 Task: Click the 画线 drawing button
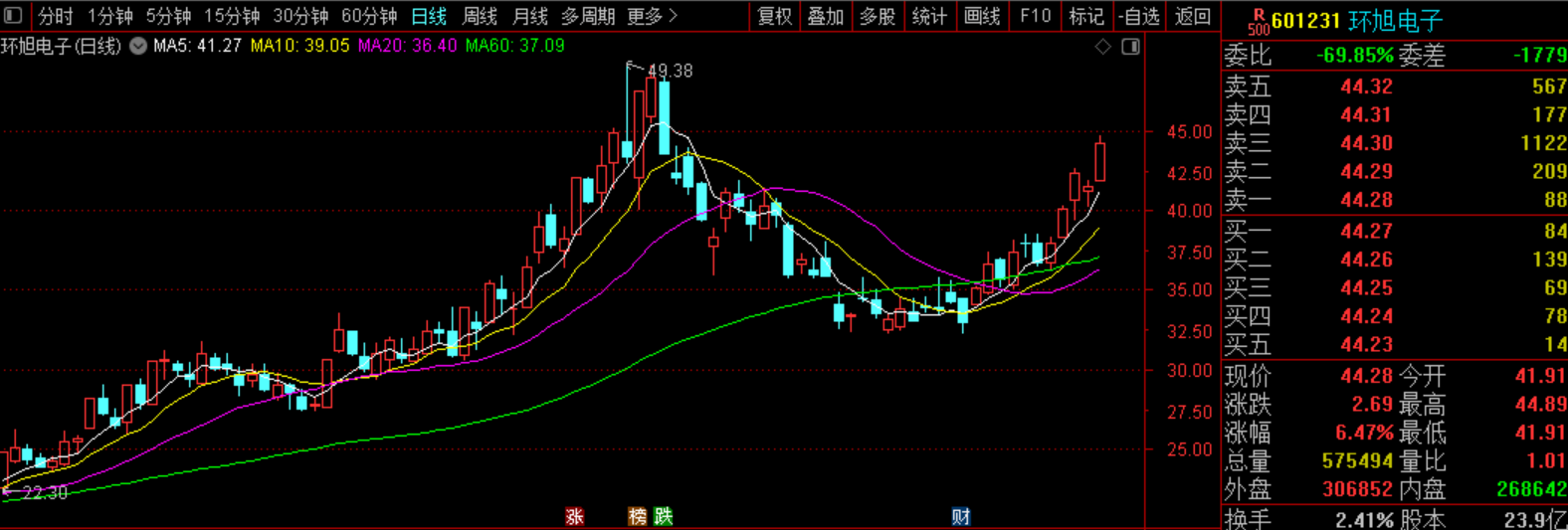pos(982,16)
